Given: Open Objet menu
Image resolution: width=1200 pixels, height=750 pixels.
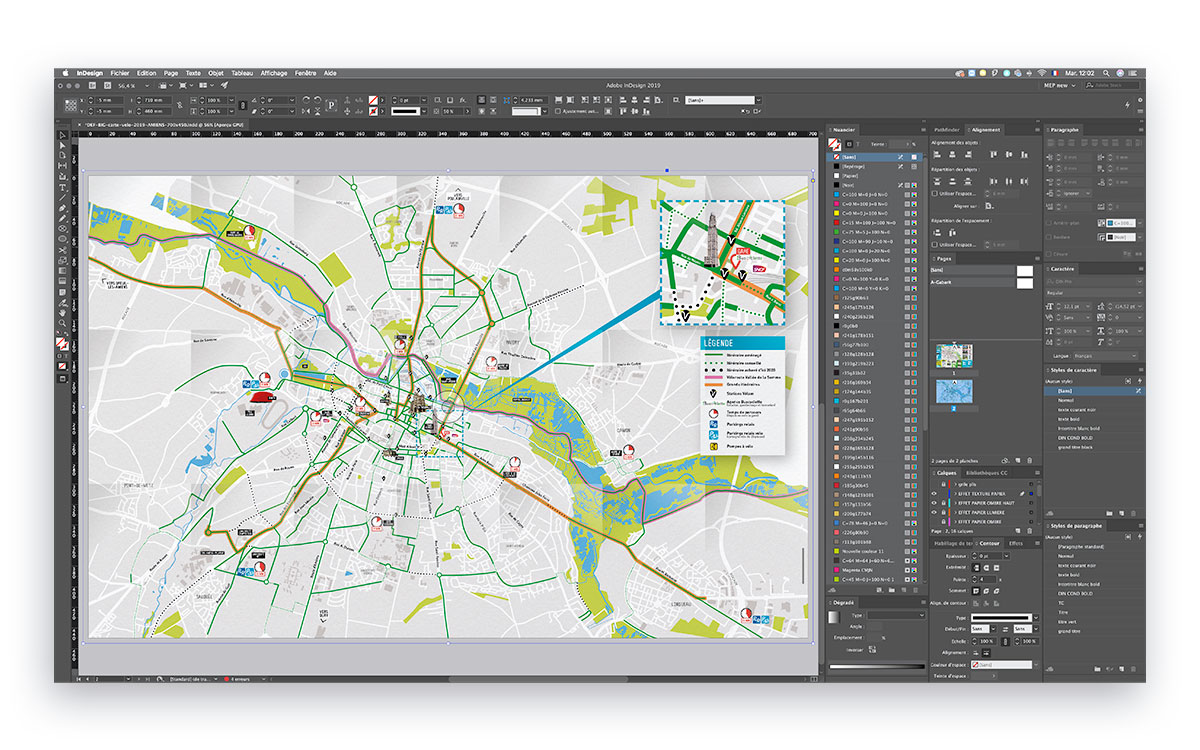Looking at the screenshot, I should click(x=216, y=73).
